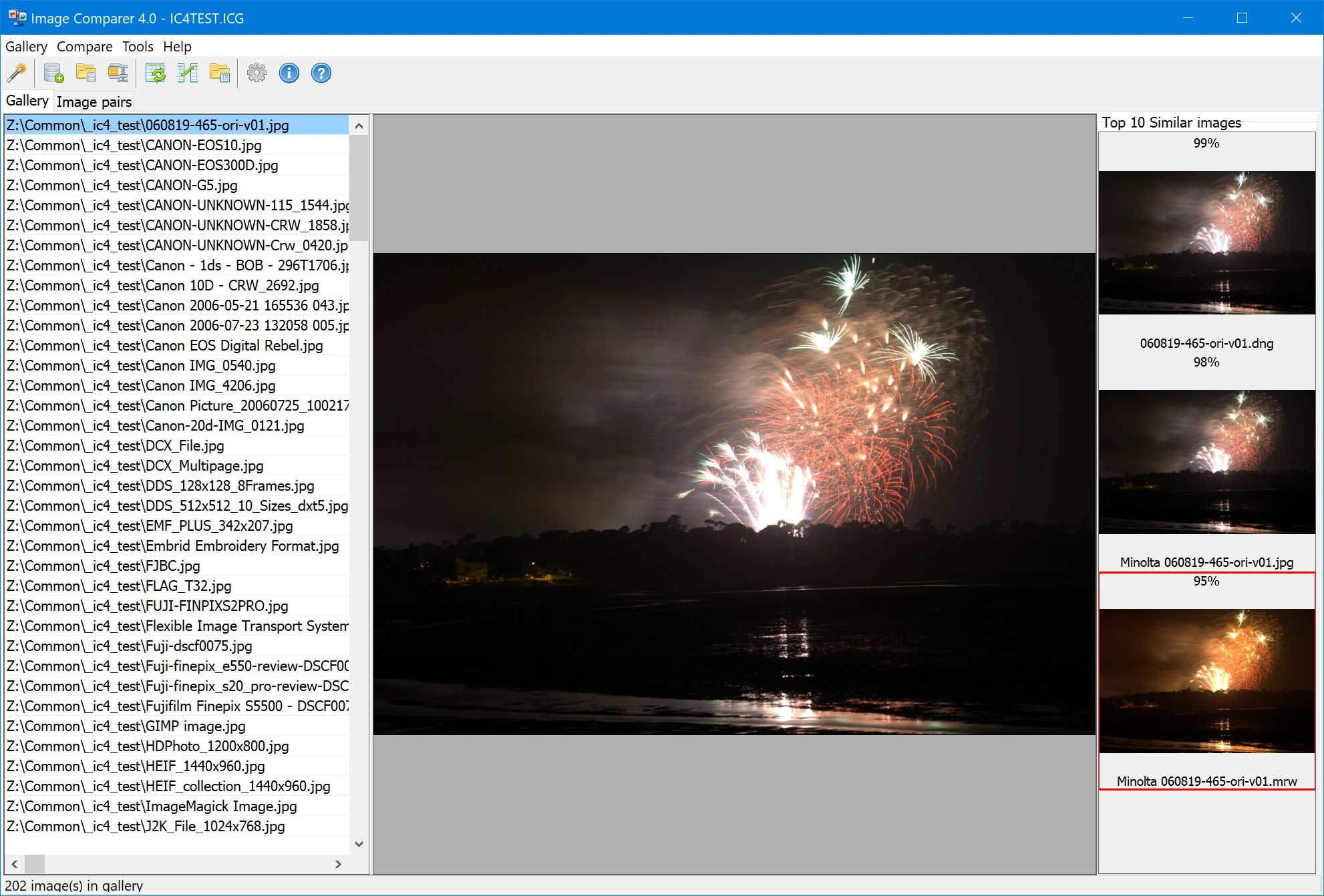Click scroll down arrow of file list
Viewport: 1324px width, 896px height.
pos(359,844)
